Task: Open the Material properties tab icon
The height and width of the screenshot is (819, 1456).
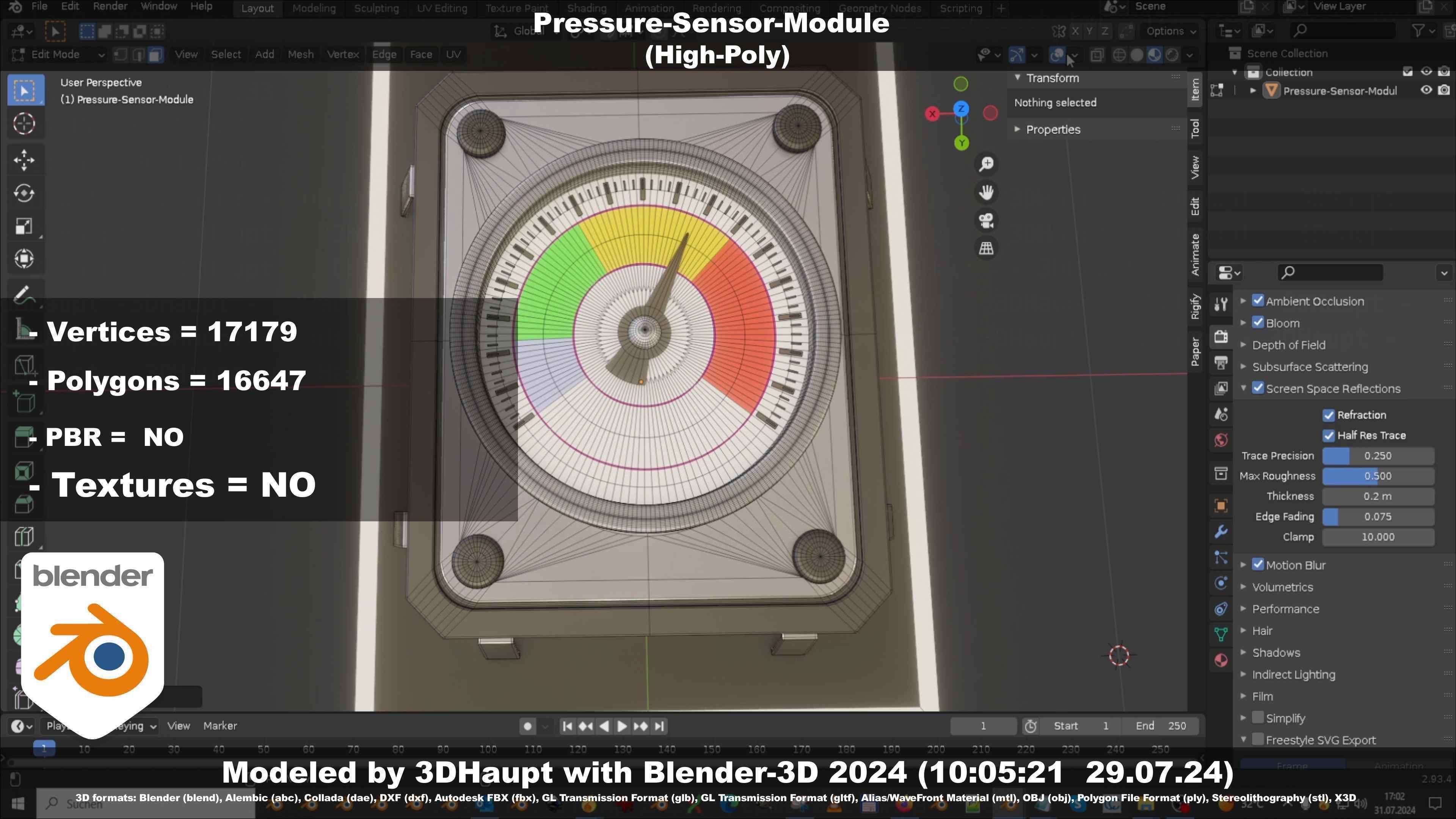Action: [1221, 661]
